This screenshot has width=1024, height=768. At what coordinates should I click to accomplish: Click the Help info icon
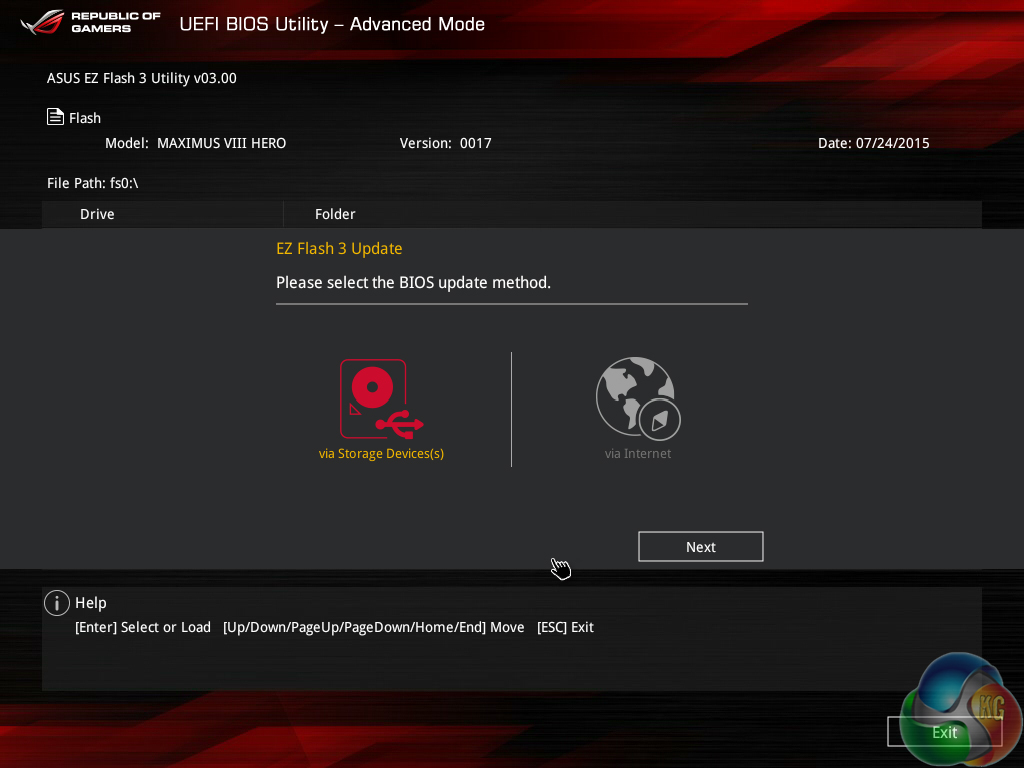pyautogui.click(x=57, y=603)
